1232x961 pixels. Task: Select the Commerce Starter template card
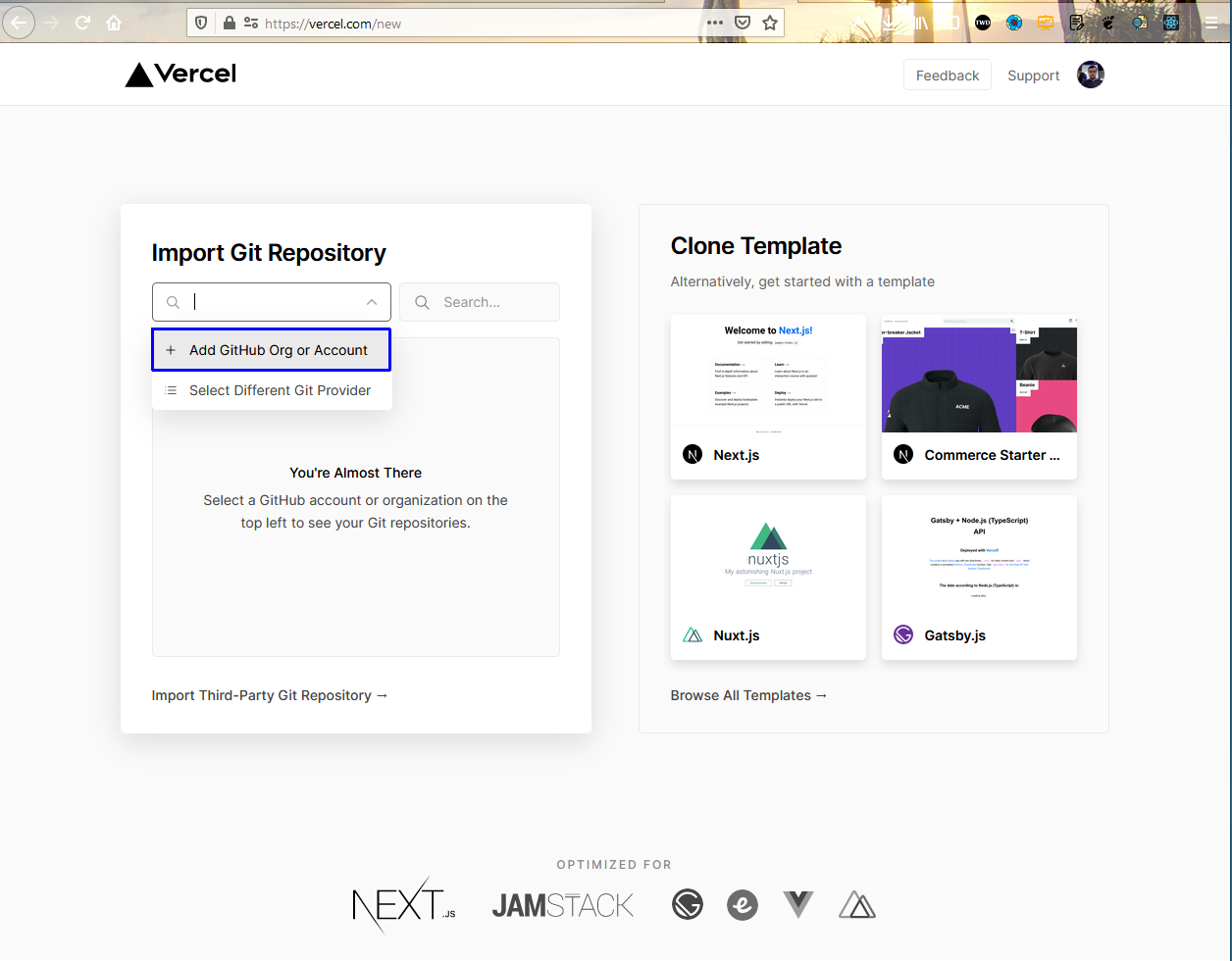979,397
